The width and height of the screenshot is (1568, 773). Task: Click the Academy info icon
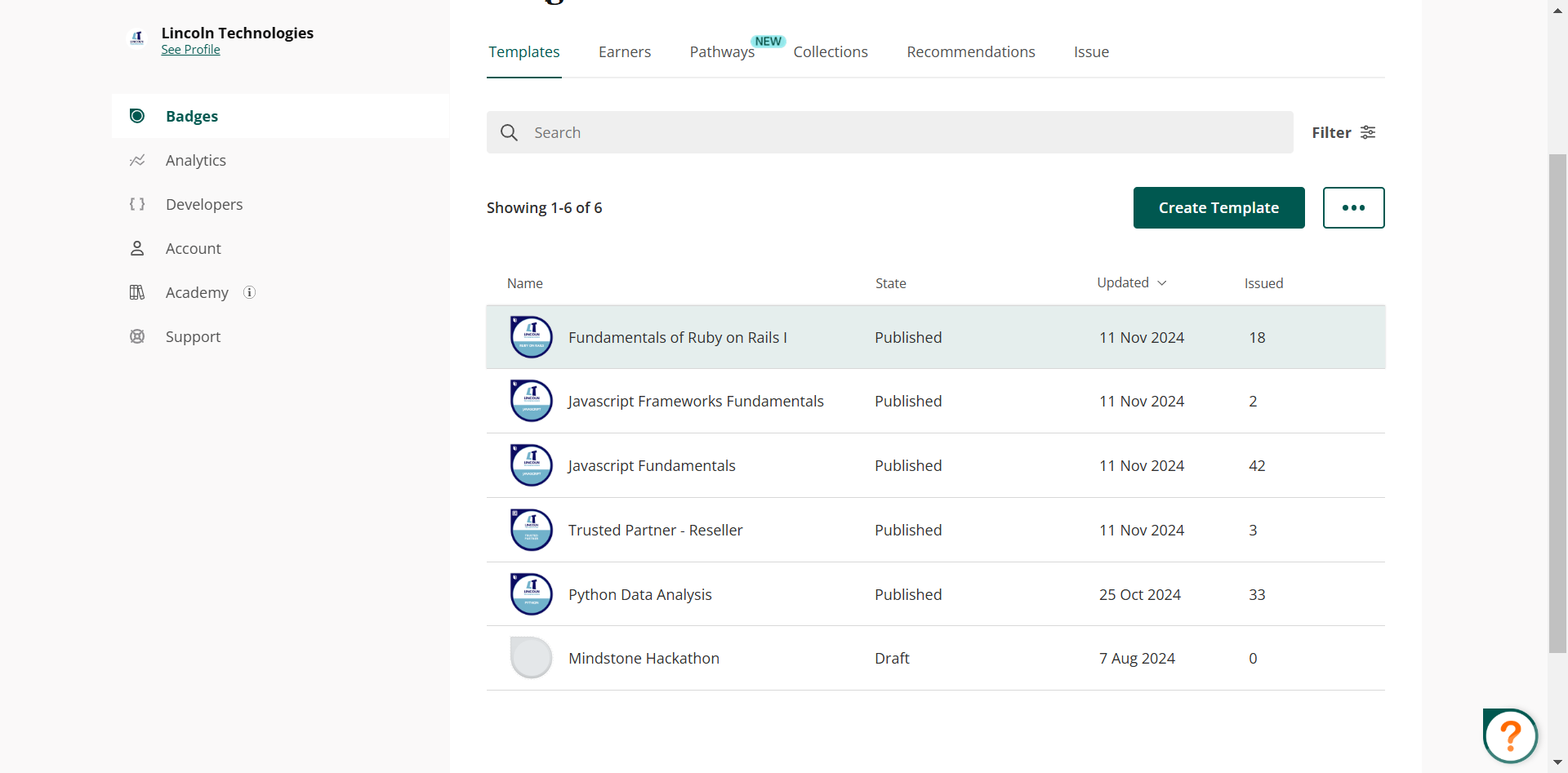point(250,292)
